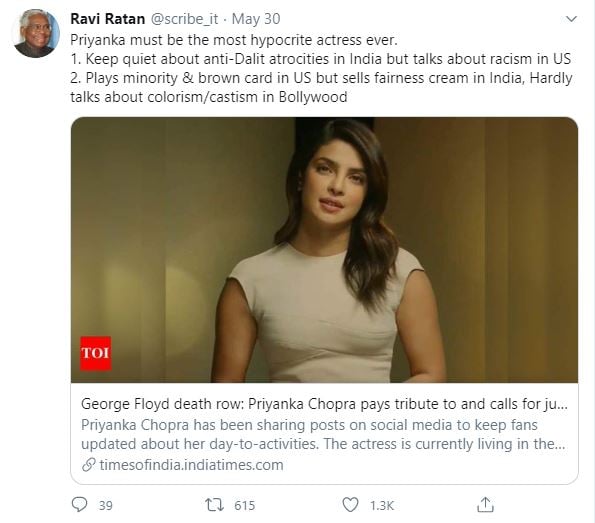
Task: Retweet this post using the retweet icon
Action: pyautogui.click(x=214, y=505)
